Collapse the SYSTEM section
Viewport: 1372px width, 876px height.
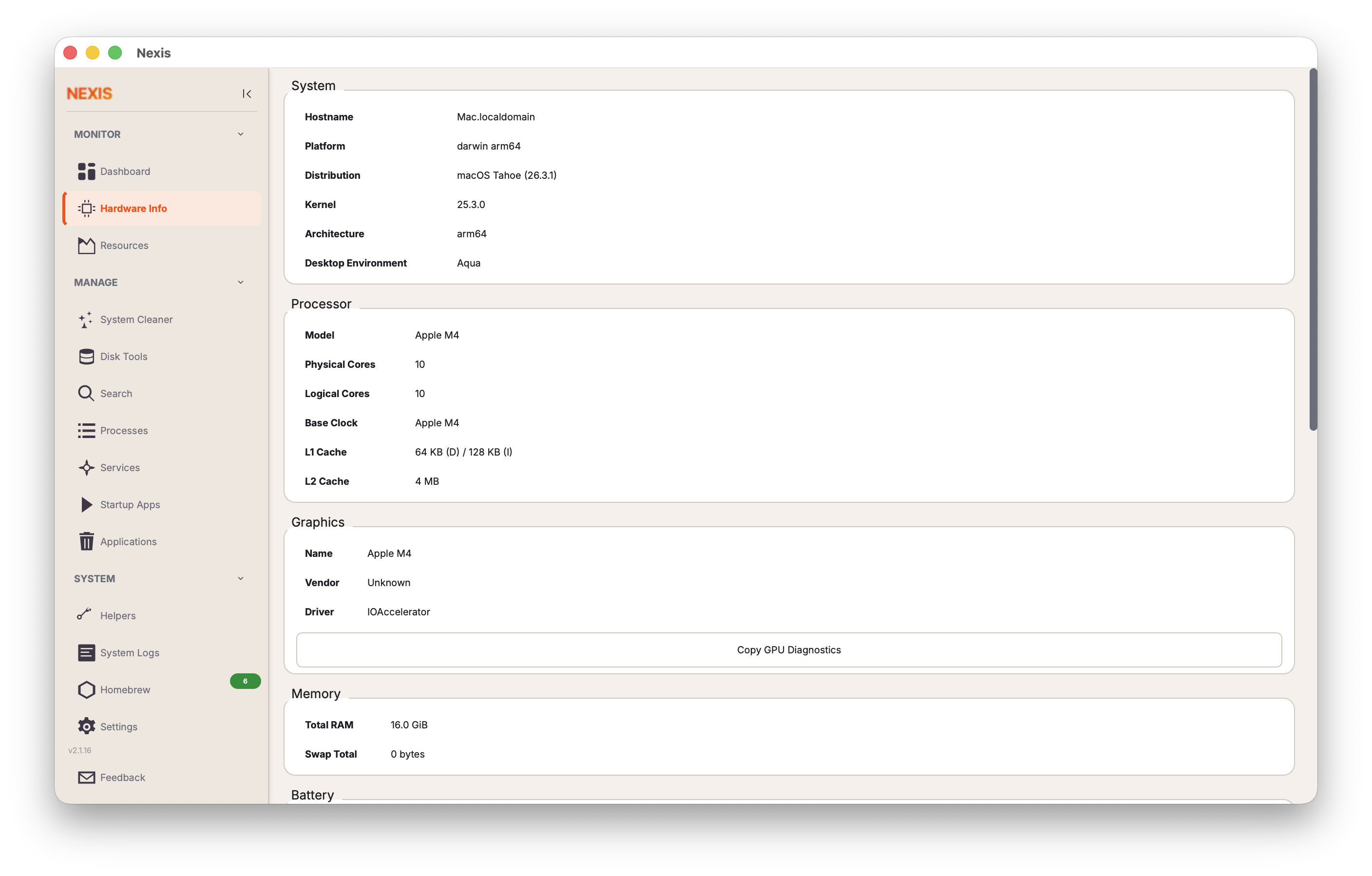pos(241,578)
